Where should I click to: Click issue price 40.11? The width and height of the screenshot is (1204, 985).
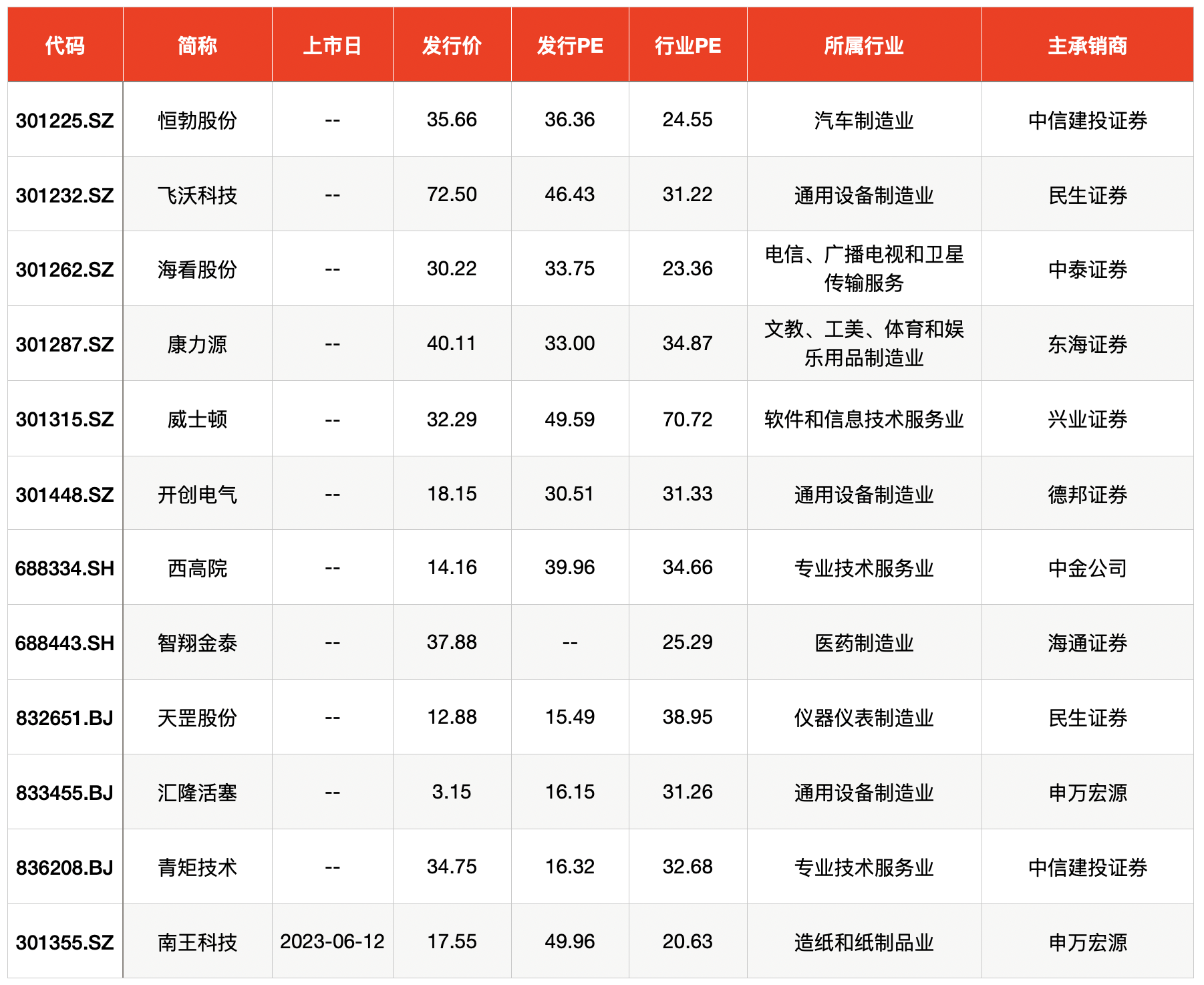(x=452, y=343)
